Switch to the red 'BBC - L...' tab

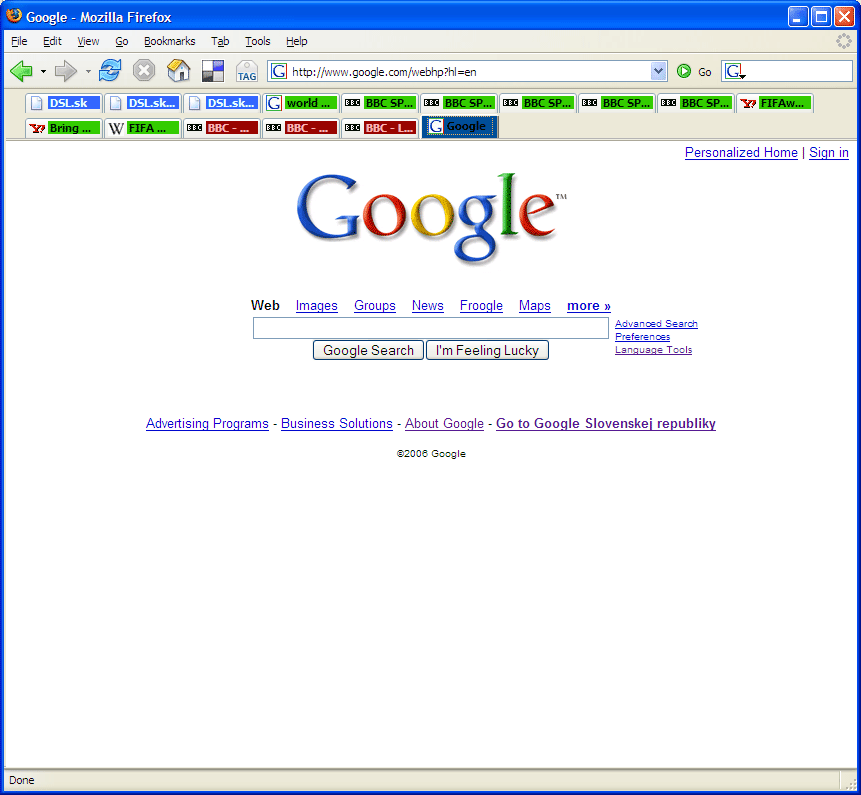[380, 128]
